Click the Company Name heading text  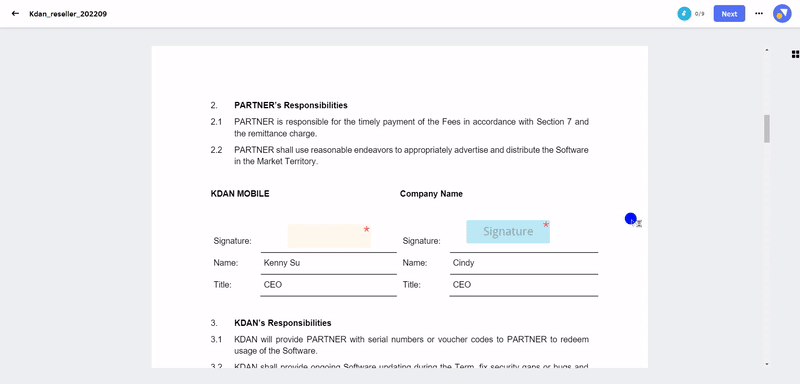pos(431,194)
